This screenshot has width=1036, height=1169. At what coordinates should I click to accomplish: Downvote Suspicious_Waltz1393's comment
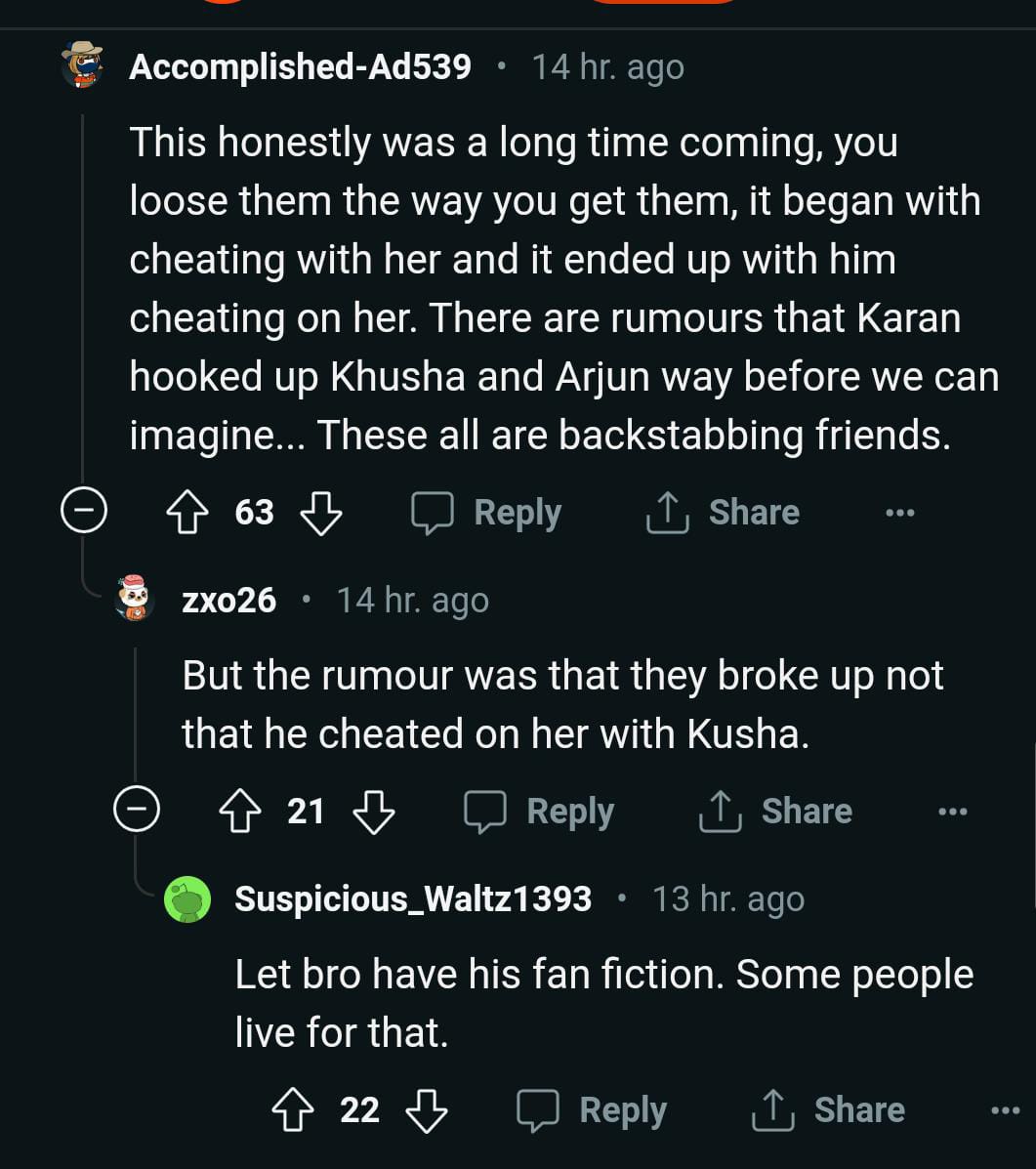tap(426, 1110)
